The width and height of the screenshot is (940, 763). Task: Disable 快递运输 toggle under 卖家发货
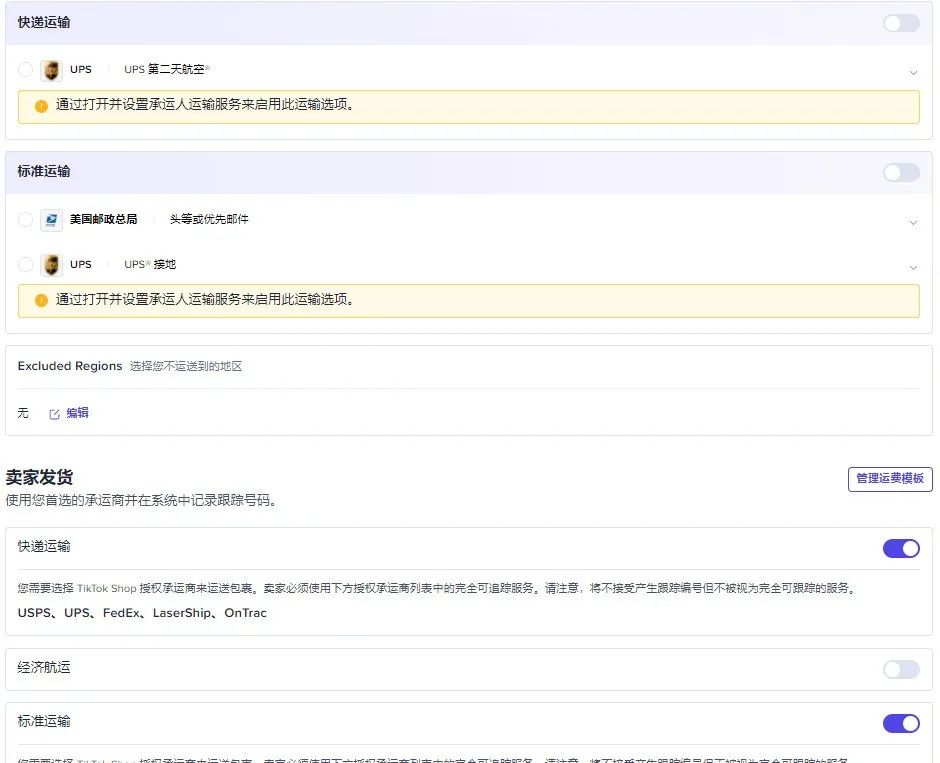tap(900, 548)
